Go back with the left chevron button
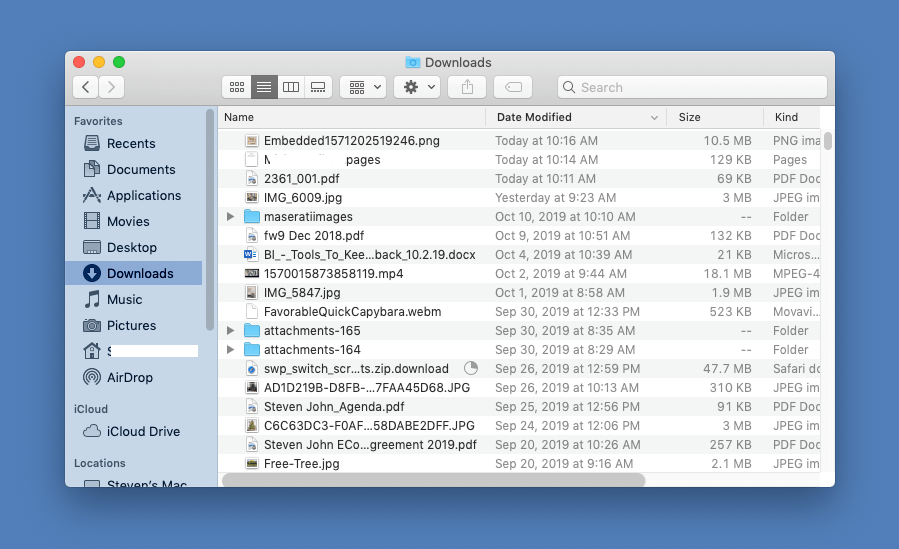Screen dimensions: 899x549 (85, 87)
